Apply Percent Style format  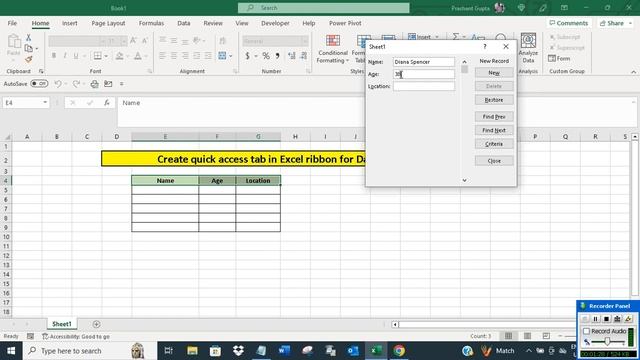(266, 56)
